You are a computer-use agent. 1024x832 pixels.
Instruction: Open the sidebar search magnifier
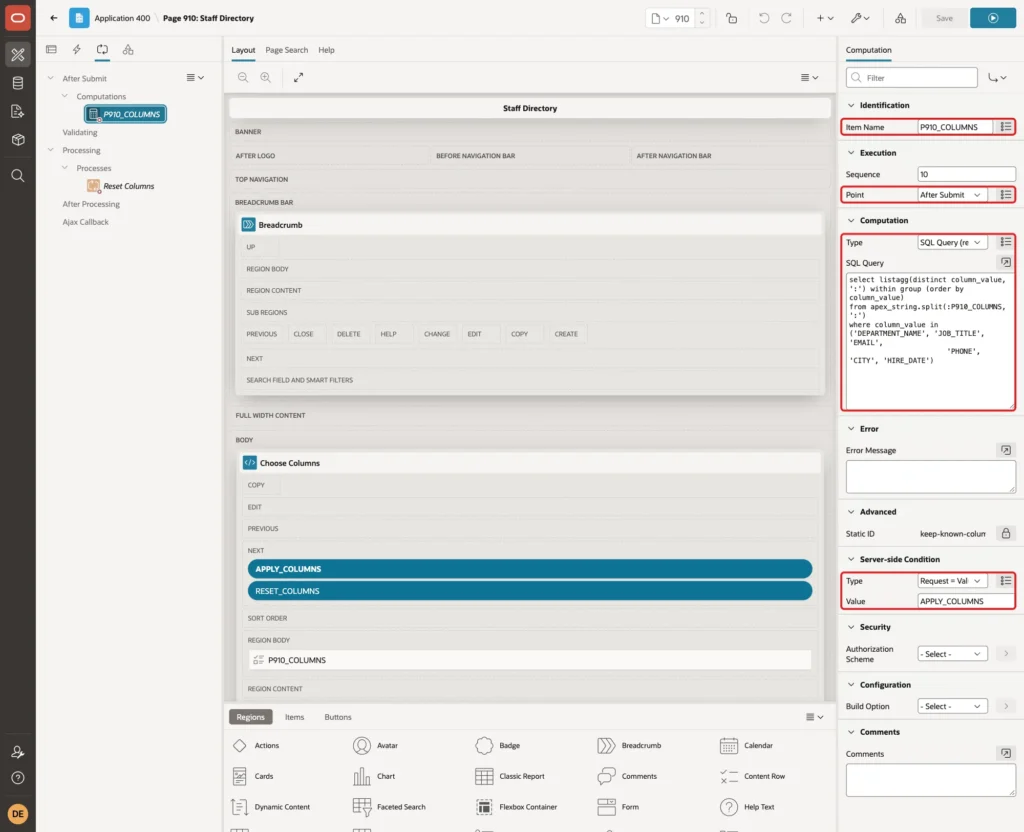(18, 176)
